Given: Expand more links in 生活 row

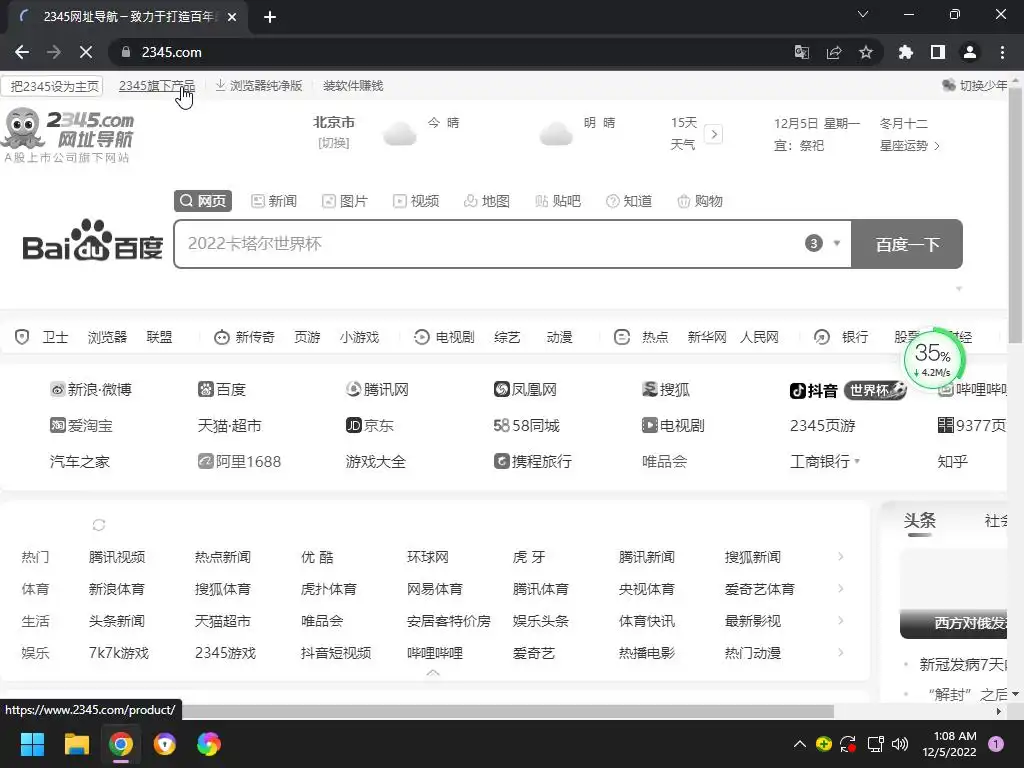Looking at the screenshot, I should coord(840,621).
